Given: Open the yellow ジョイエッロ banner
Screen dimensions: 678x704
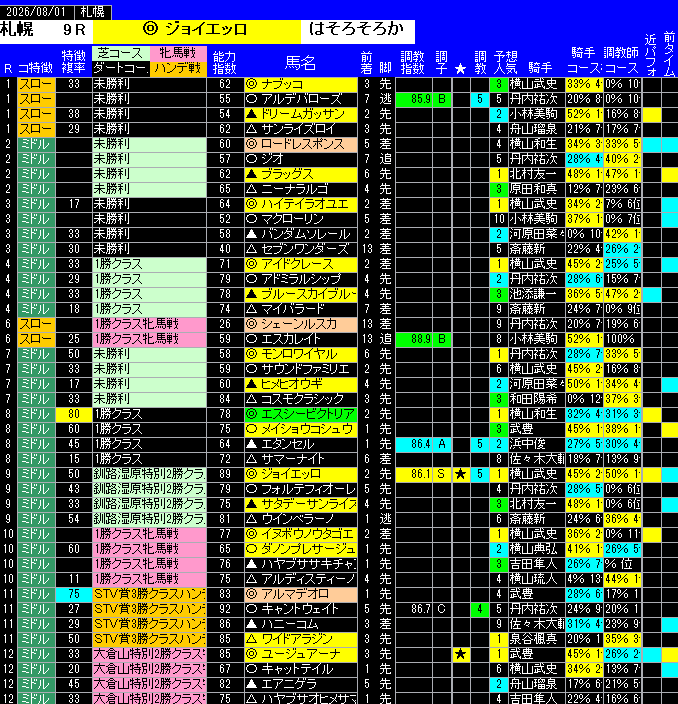Looking at the screenshot, I should point(196,31).
